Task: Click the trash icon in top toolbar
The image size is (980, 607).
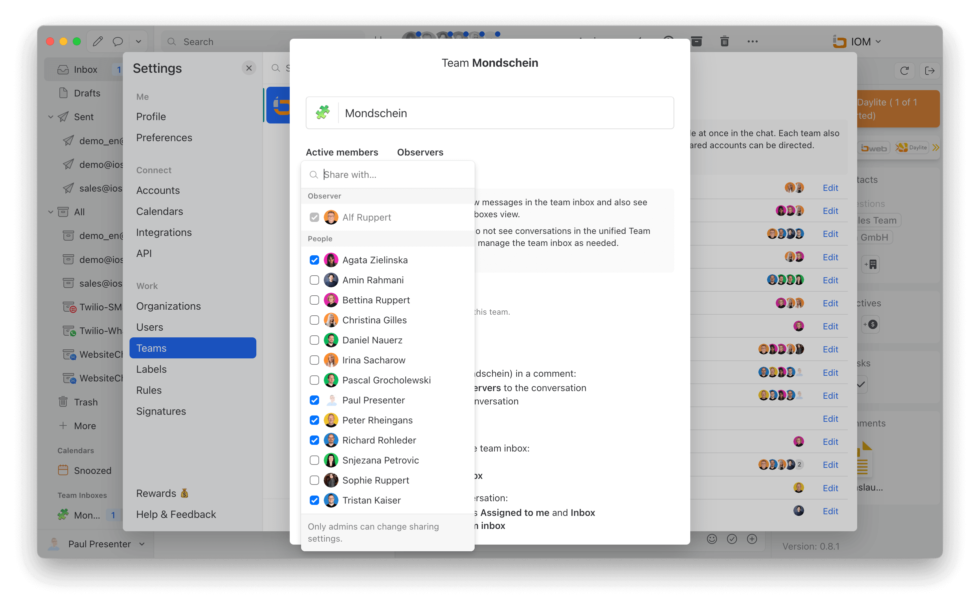Action: 724,41
